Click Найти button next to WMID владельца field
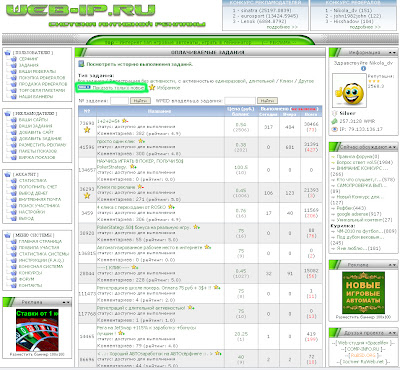 click(267, 100)
